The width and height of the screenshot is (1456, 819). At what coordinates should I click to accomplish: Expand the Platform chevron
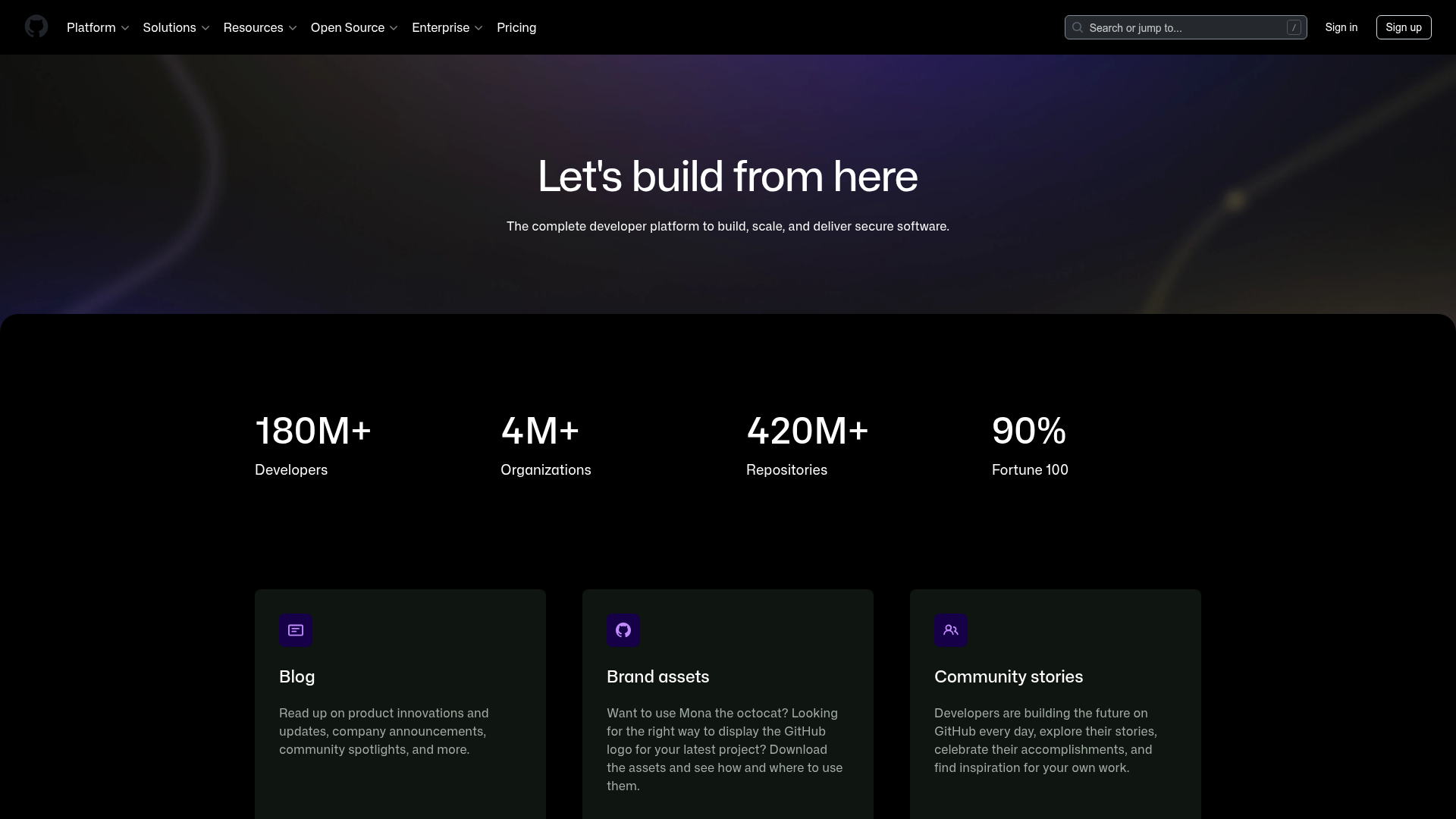[x=125, y=28]
